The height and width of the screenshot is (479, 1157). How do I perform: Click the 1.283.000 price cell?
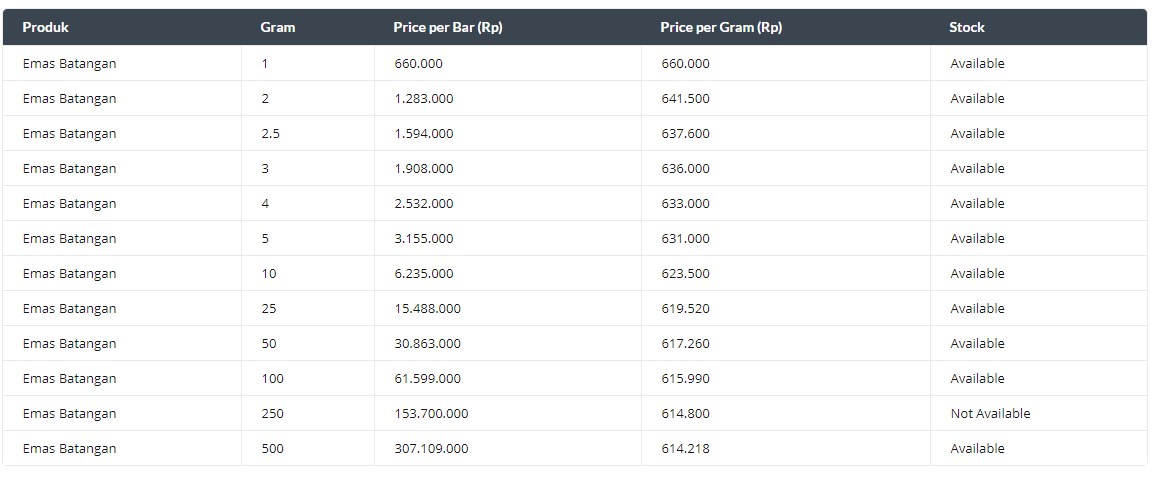coord(424,98)
